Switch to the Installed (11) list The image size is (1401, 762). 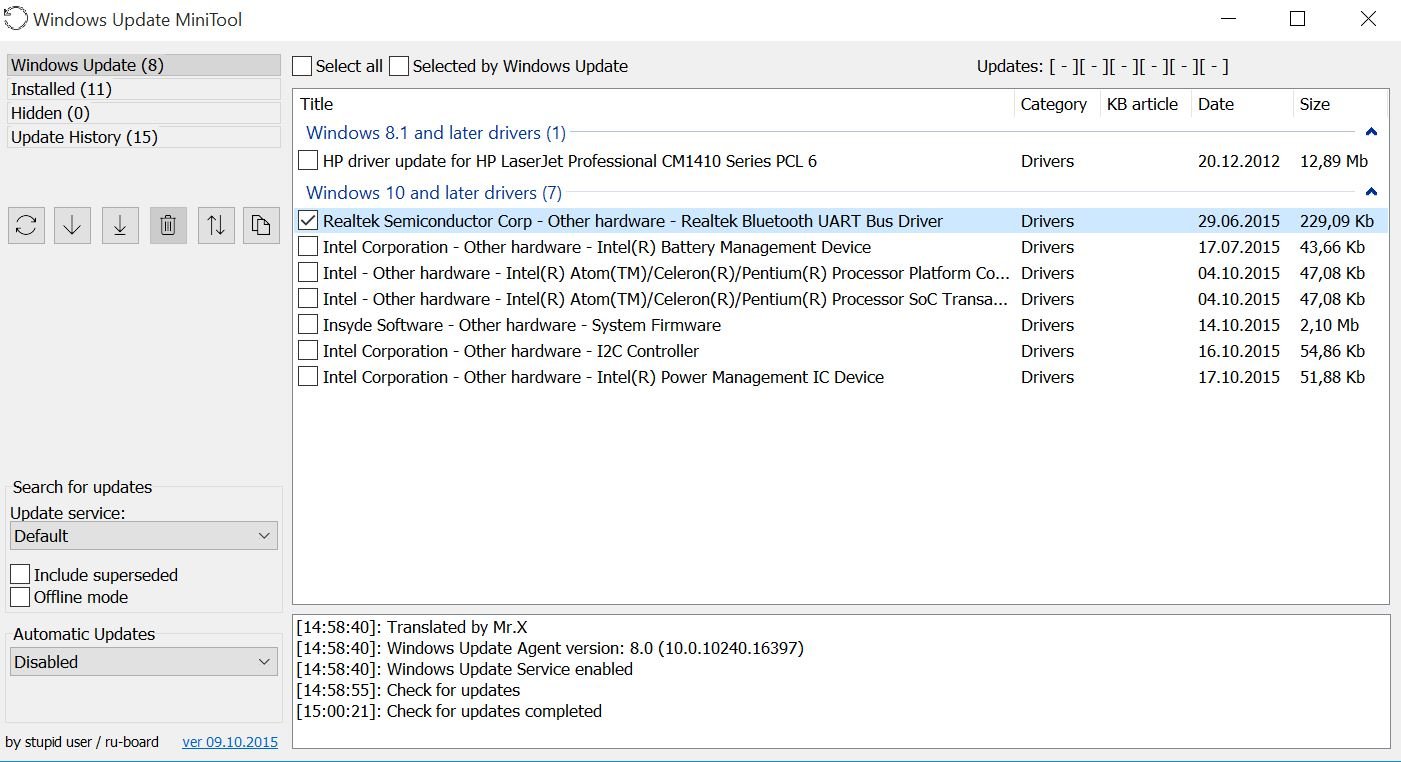(143, 89)
